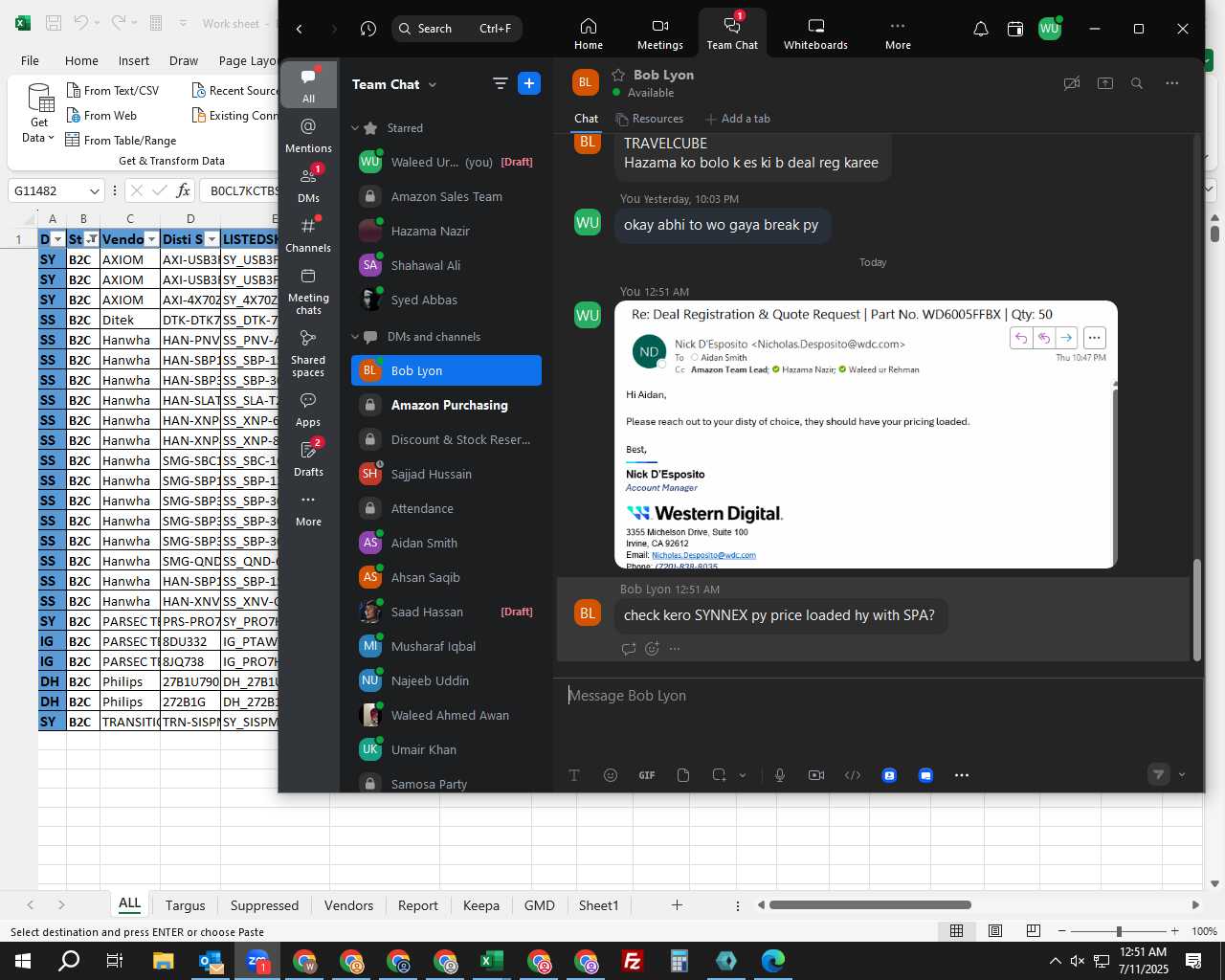The image size is (1225, 980).
Task: Click the share screen icon in chat header
Action: [1105, 83]
